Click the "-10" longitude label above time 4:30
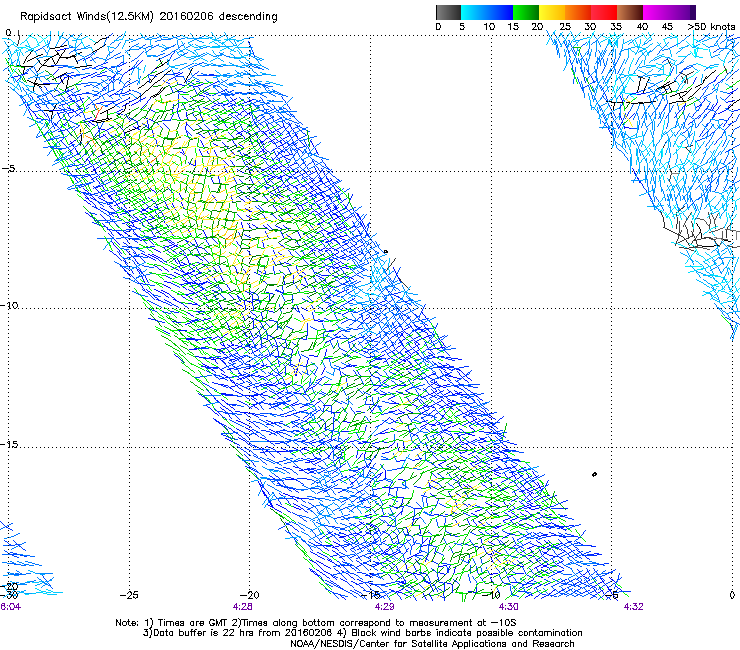This screenshot has height=650, width=740. pos(490,595)
